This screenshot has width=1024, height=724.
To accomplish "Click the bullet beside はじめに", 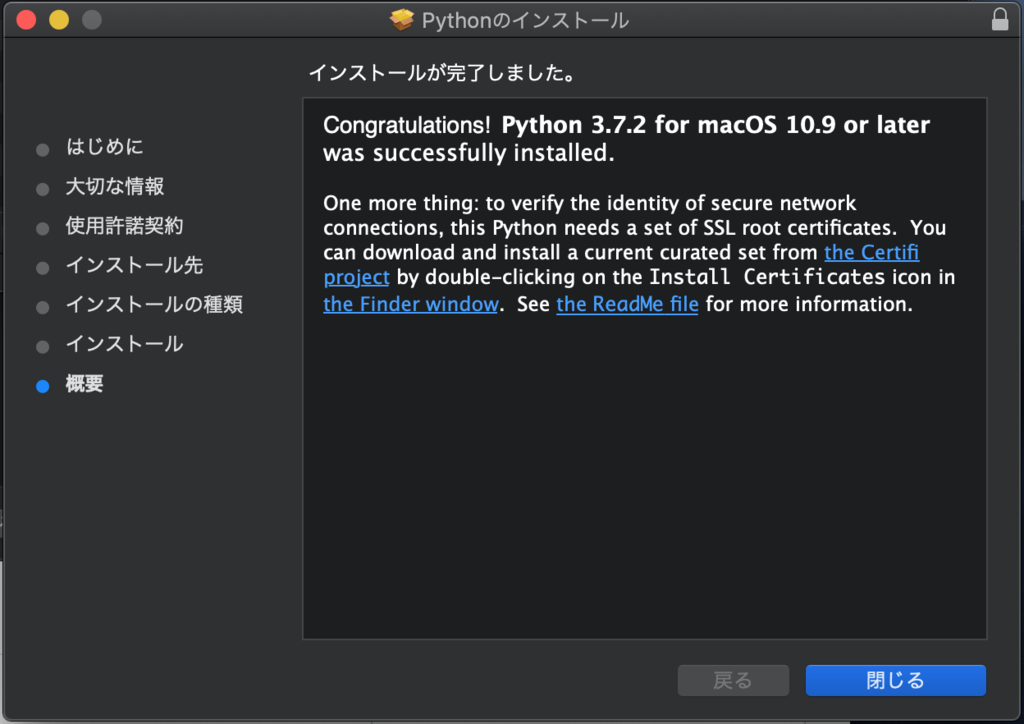I will click(41, 149).
